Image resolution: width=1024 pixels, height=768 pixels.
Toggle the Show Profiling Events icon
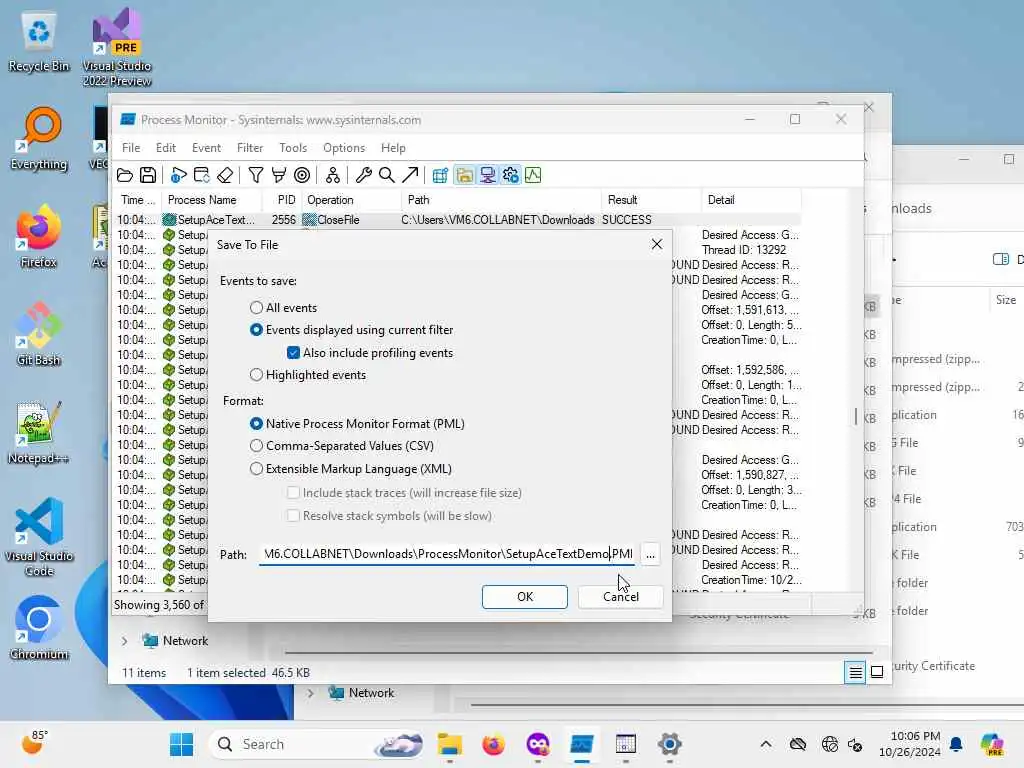click(x=534, y=175)
